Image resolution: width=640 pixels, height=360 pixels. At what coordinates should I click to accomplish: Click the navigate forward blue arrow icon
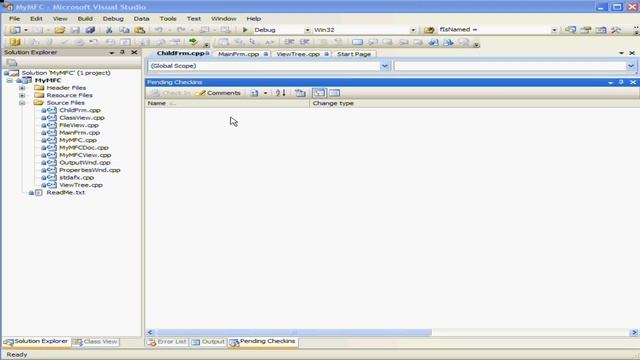pos(448,42)
